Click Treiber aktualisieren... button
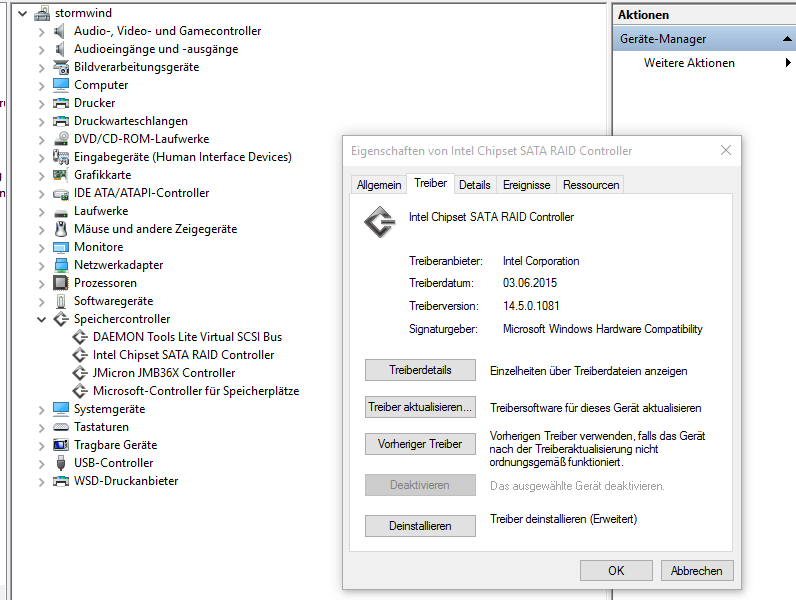 [x=420, y=407]
